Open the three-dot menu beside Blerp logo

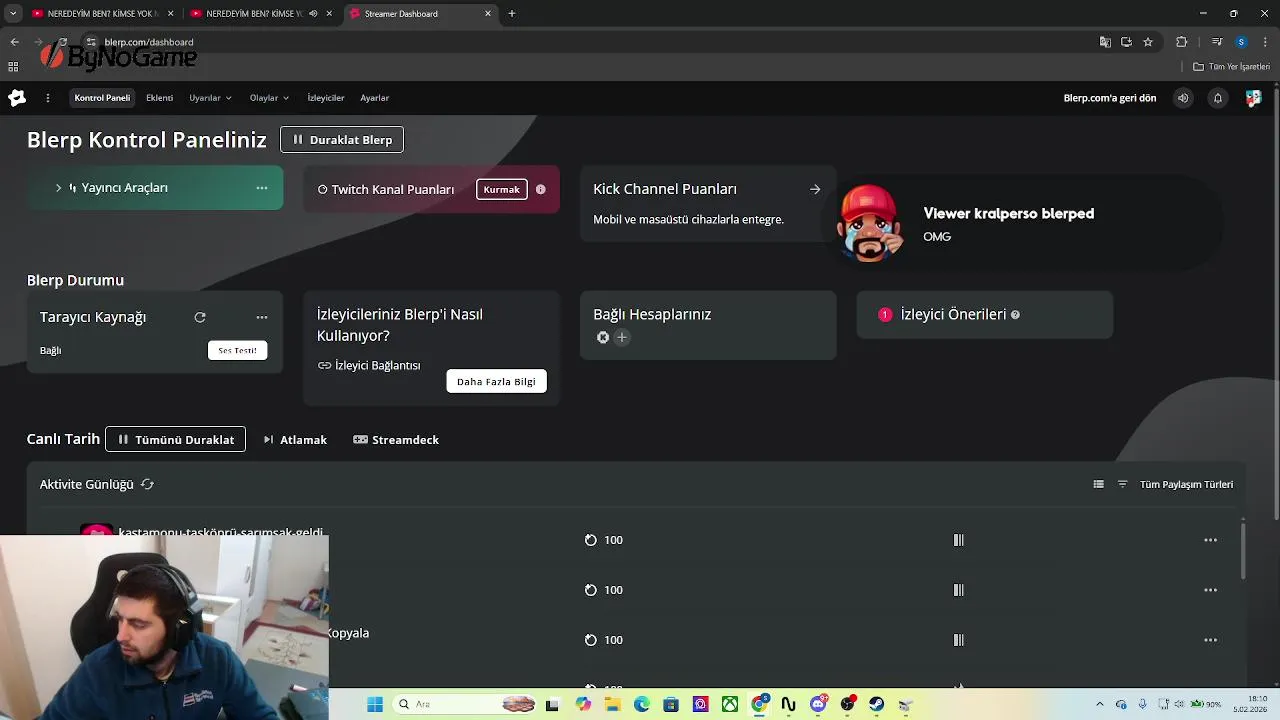point(47,98)
